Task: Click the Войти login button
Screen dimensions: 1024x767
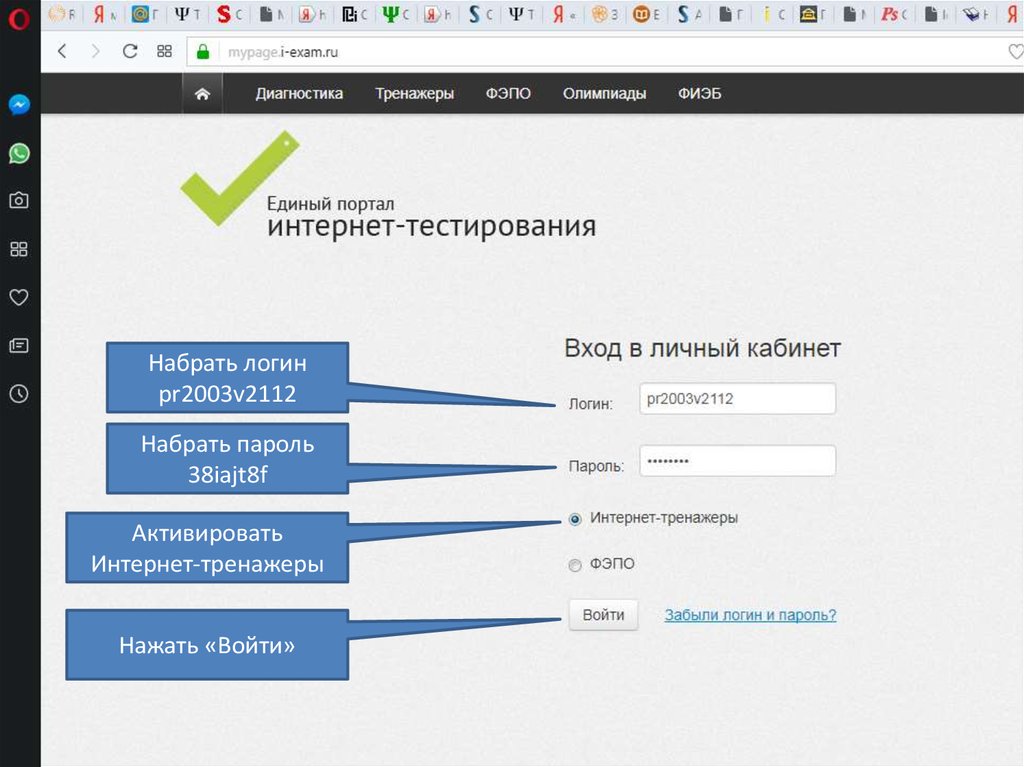Action: (x=603, y=615)
